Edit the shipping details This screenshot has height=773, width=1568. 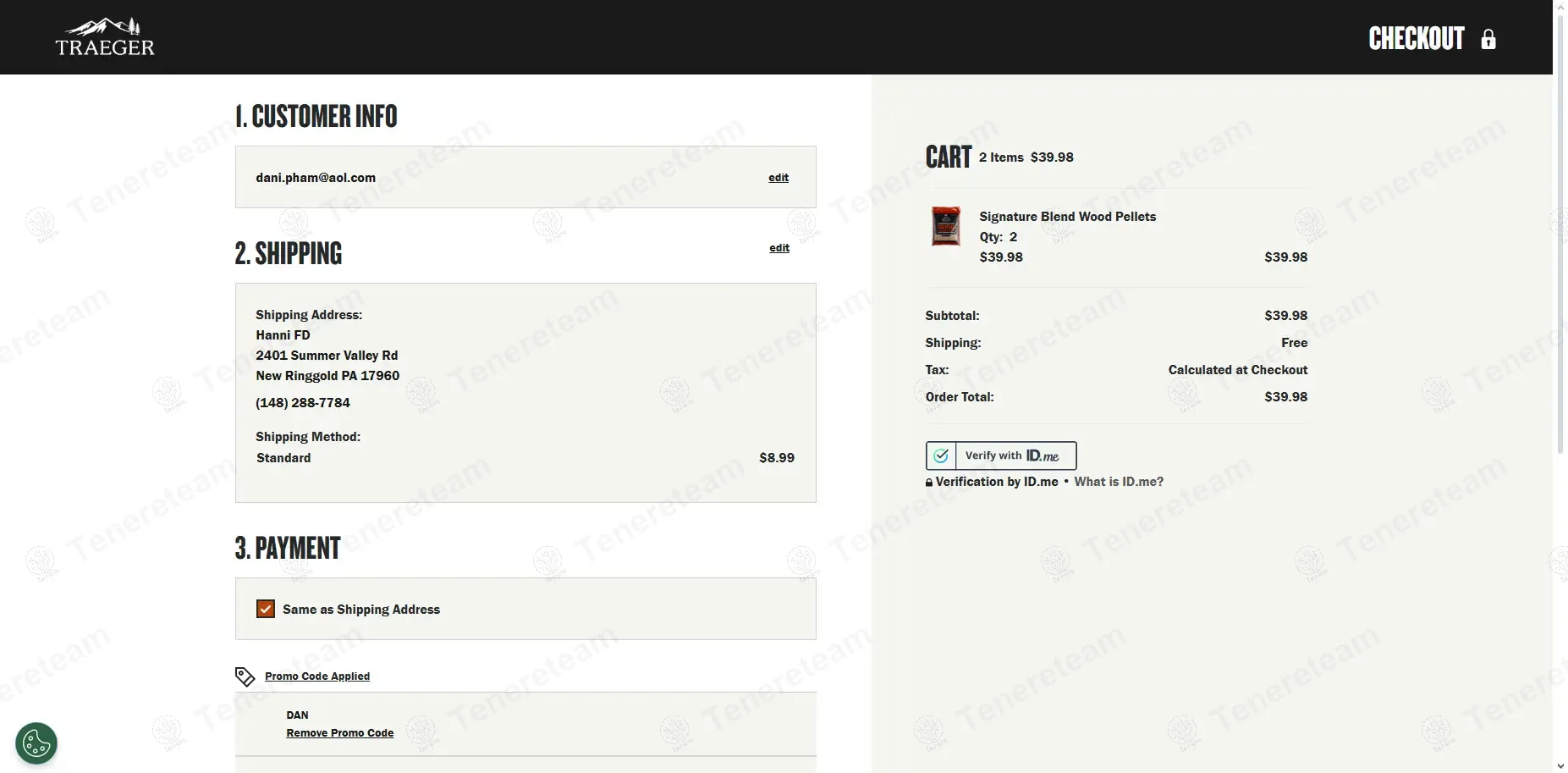point(778,248)
